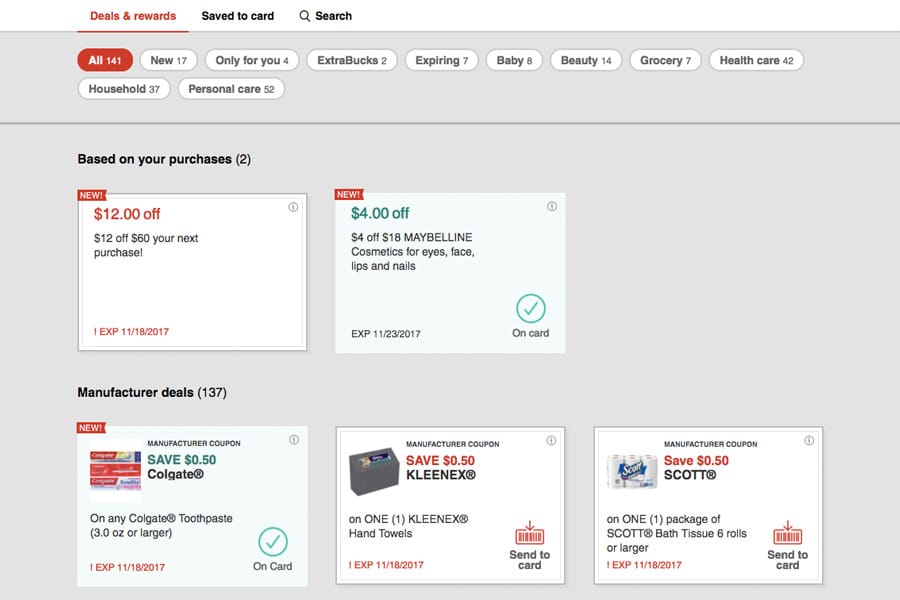Open info icon on KLEENEX coupon
This screenshot has height=600, width=900.
tap(551, 440)
